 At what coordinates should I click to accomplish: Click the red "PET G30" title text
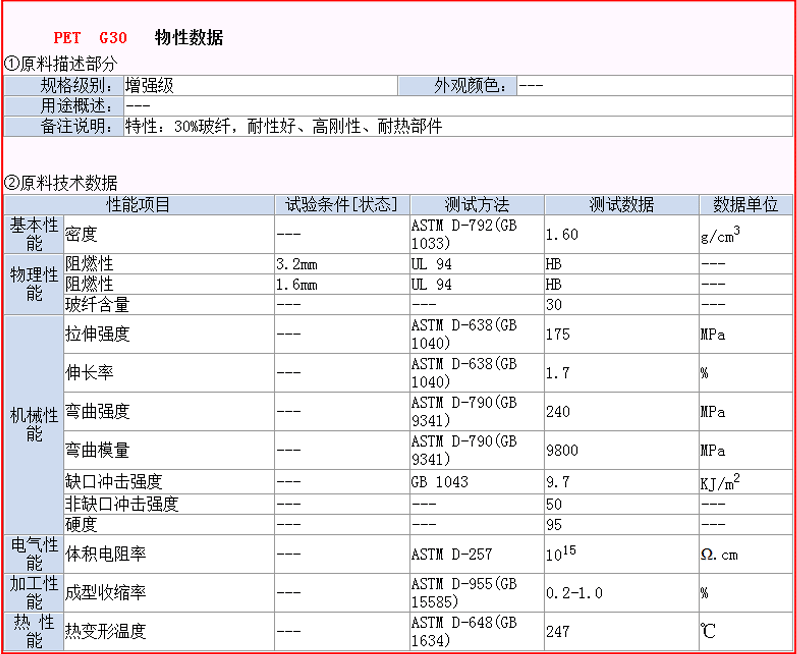[90, 38]
